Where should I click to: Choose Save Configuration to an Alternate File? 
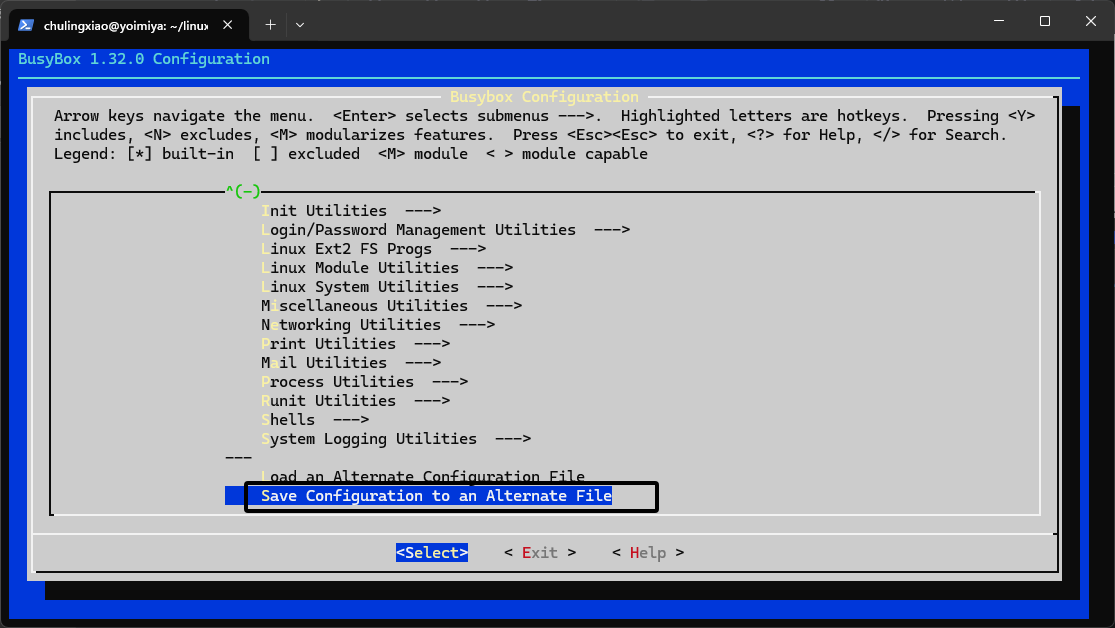tap(436, 496)
